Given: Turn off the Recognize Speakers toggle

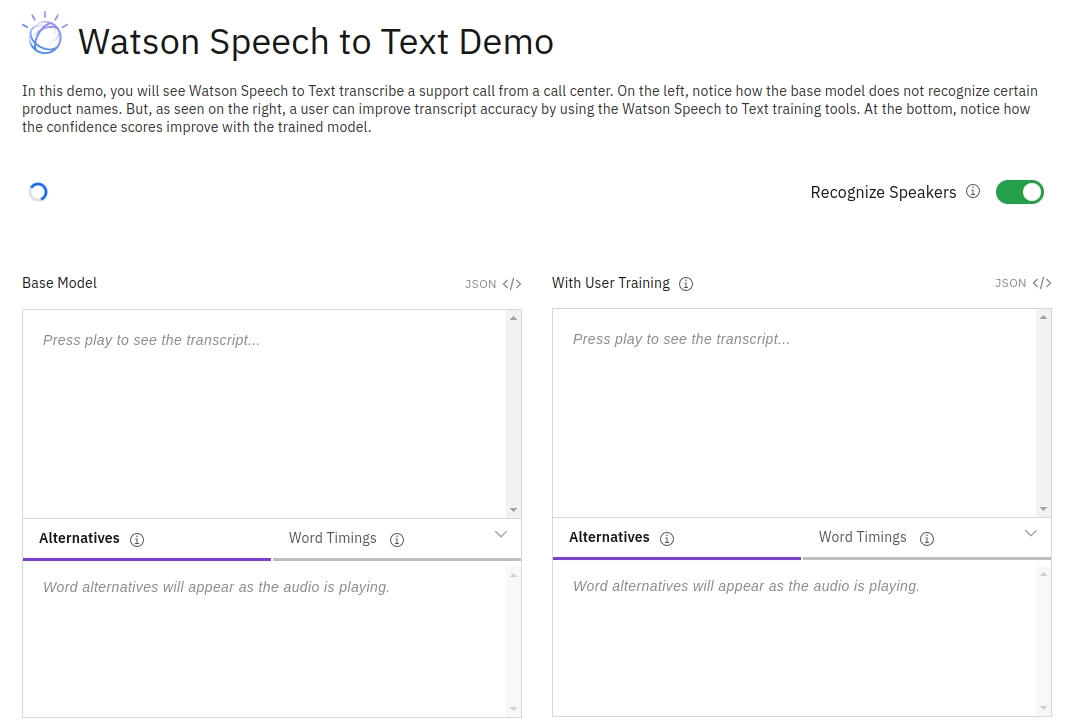Looking at the screenshot, I should coord(1019,192).
